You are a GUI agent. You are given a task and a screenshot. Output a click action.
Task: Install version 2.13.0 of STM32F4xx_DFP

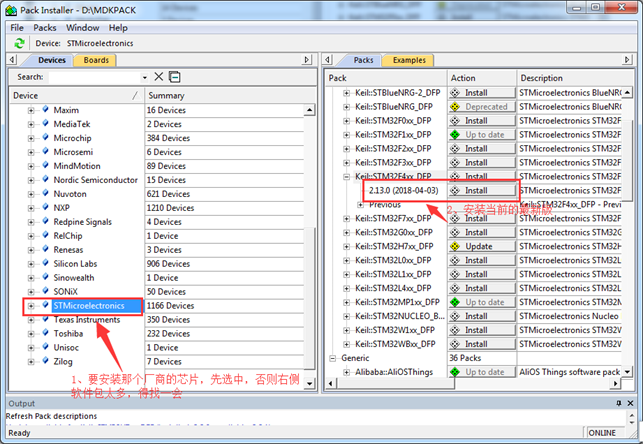tap(482, 191)
